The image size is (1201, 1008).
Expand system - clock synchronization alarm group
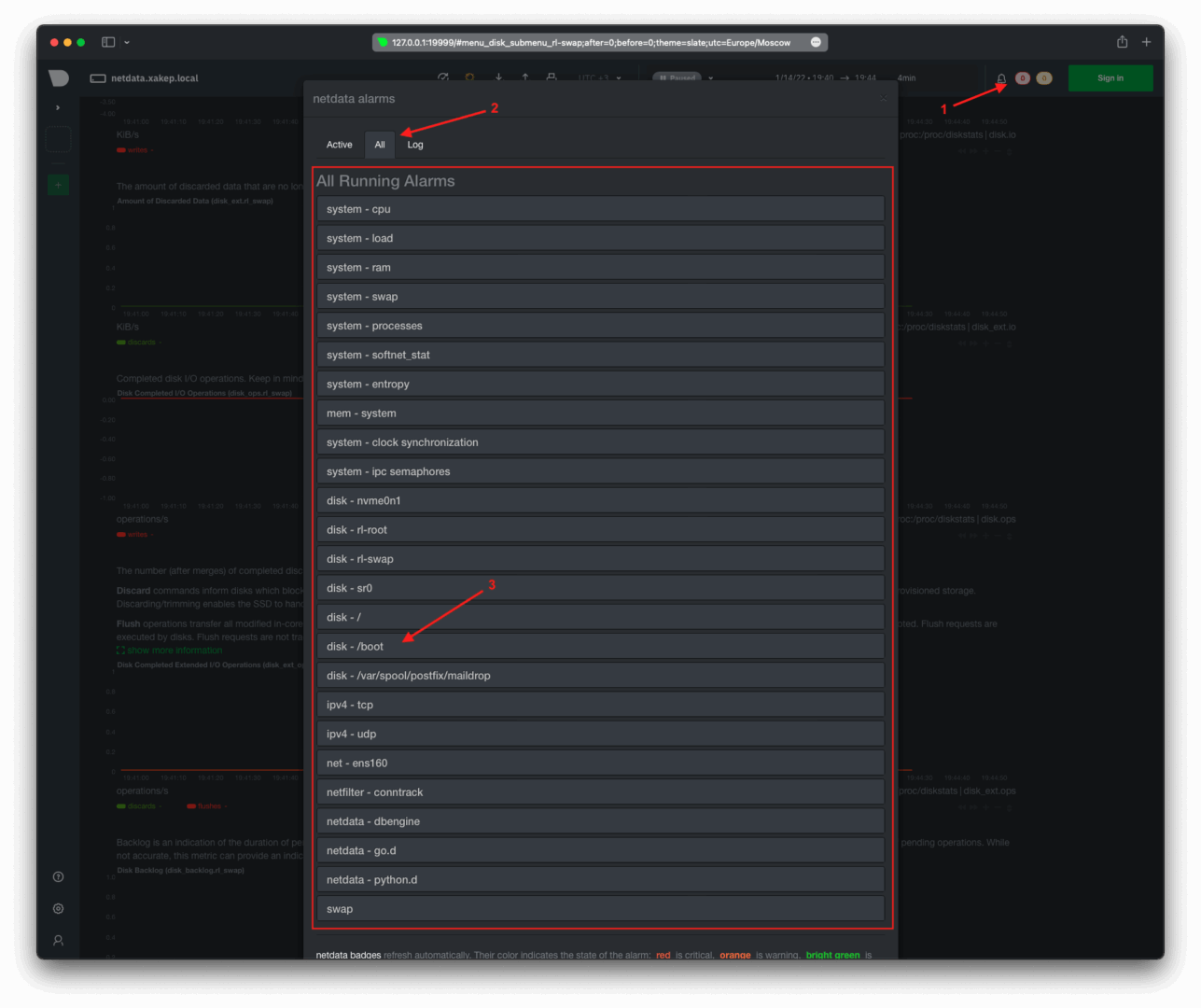tap(600, 442)
